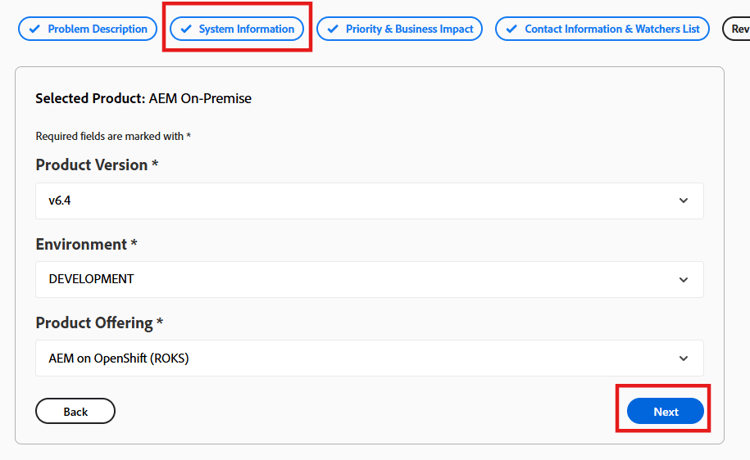Click the checkmark icon beside System Information
This screenshot has height=460, width=750.
click(186, 29)
